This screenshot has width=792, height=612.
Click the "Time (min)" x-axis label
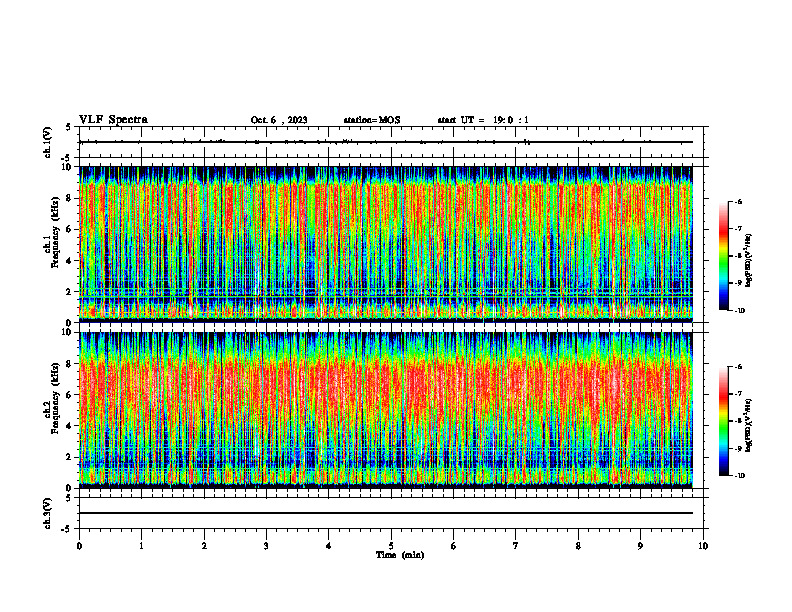[x=400, y=555]
